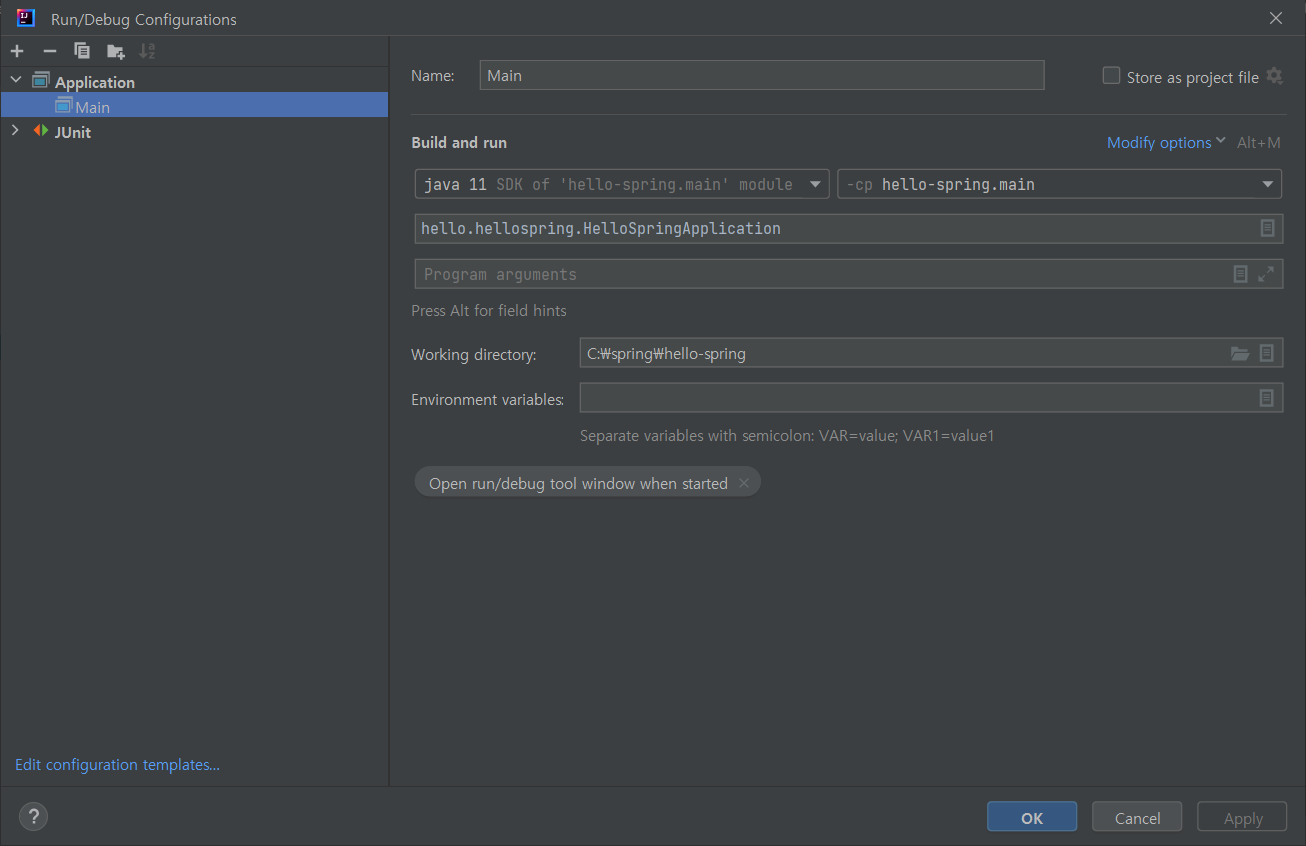Select the Application tree label
Viewport: 1306px width, 846px height.
[x=95, y=82]
